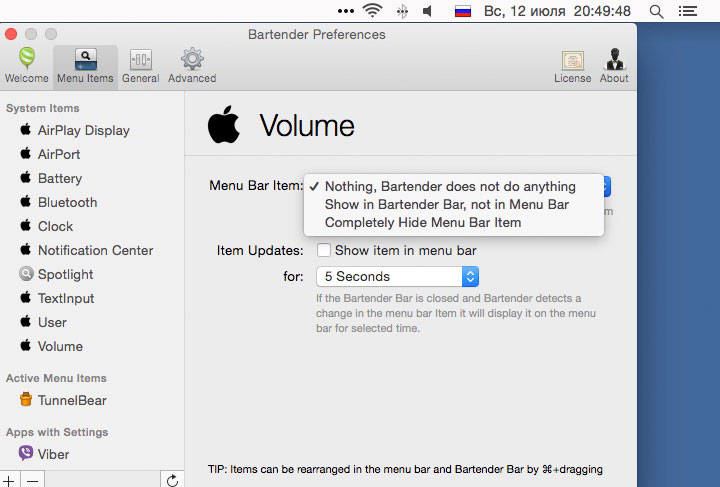Select Clock in the sidebar

[46, 226]
